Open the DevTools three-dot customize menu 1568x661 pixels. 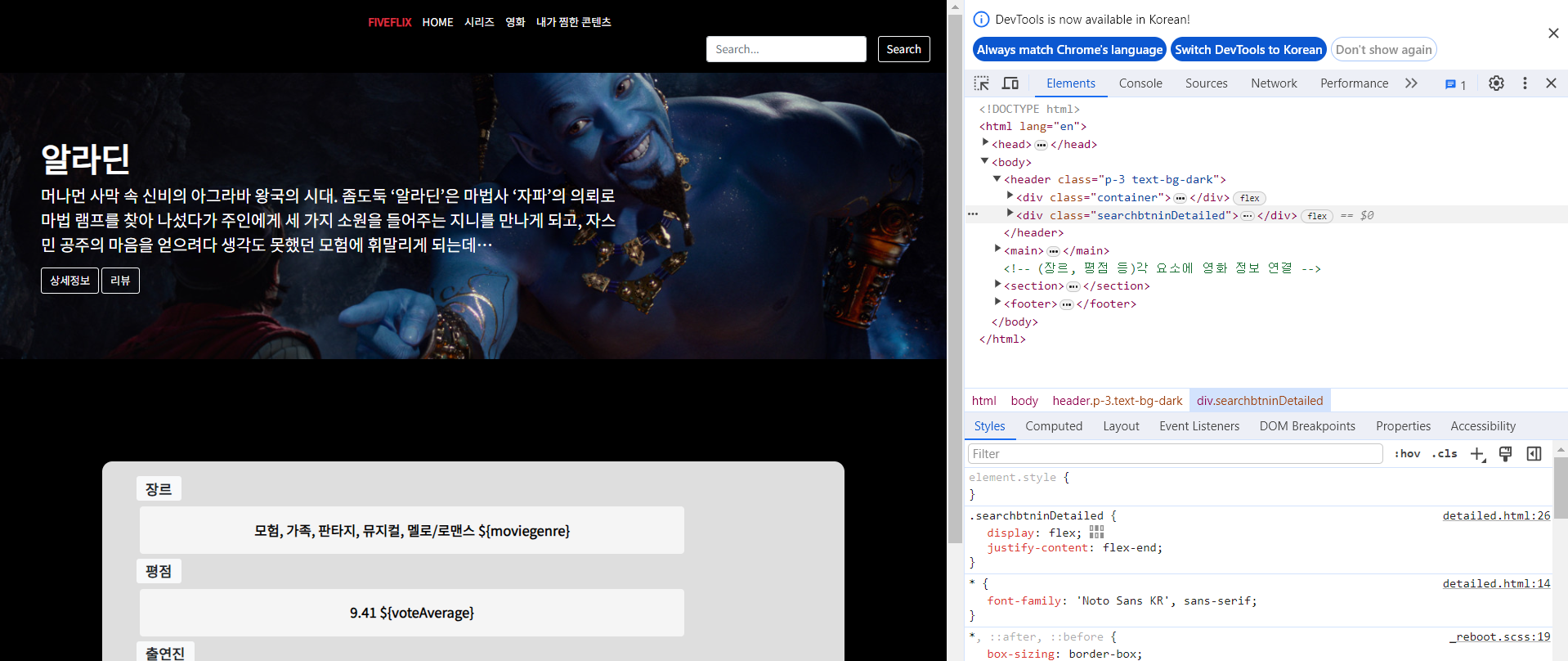tap(1525, 83)
